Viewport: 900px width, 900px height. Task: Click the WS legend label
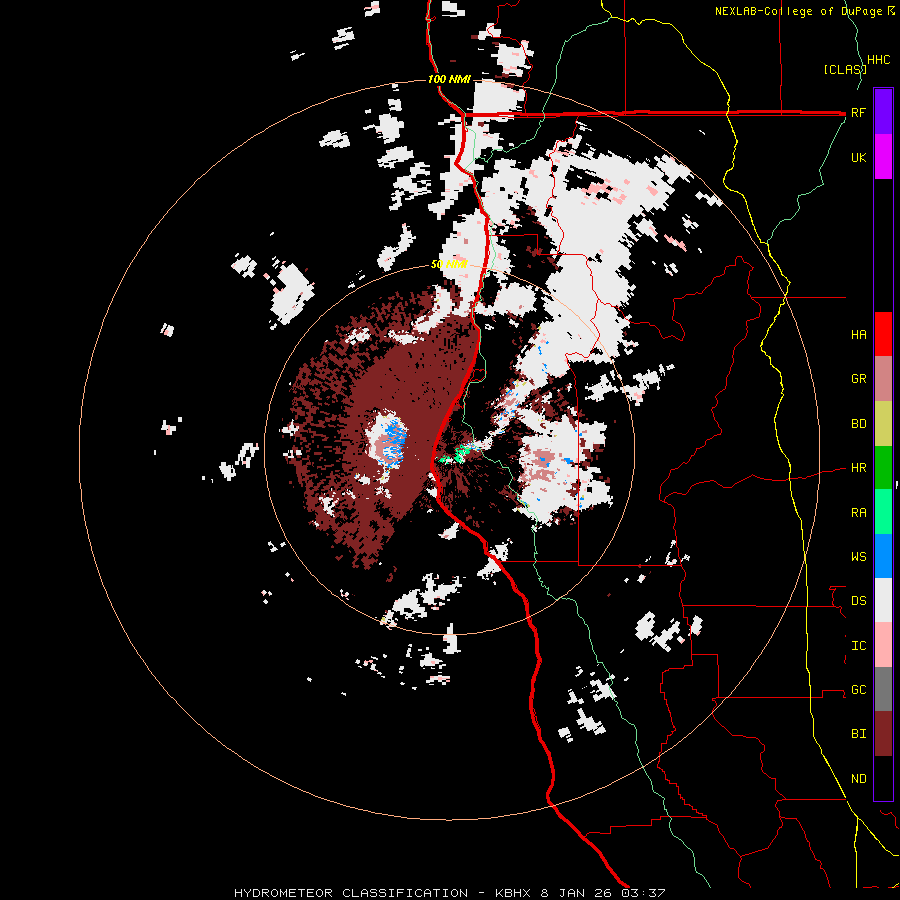point(858,557)
